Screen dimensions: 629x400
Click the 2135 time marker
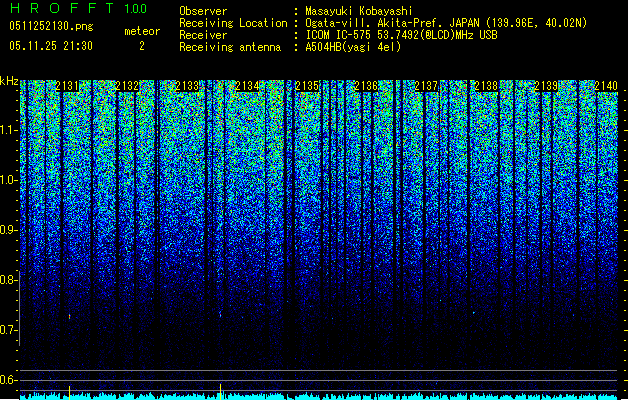[306, 86]
